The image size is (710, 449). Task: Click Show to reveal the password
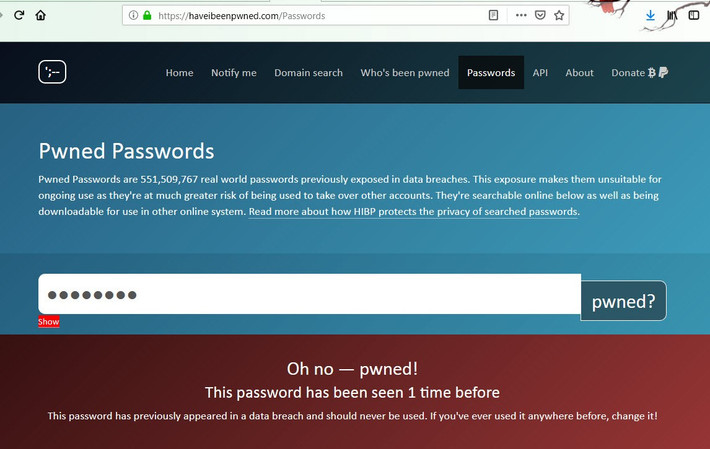pos(49,322)
